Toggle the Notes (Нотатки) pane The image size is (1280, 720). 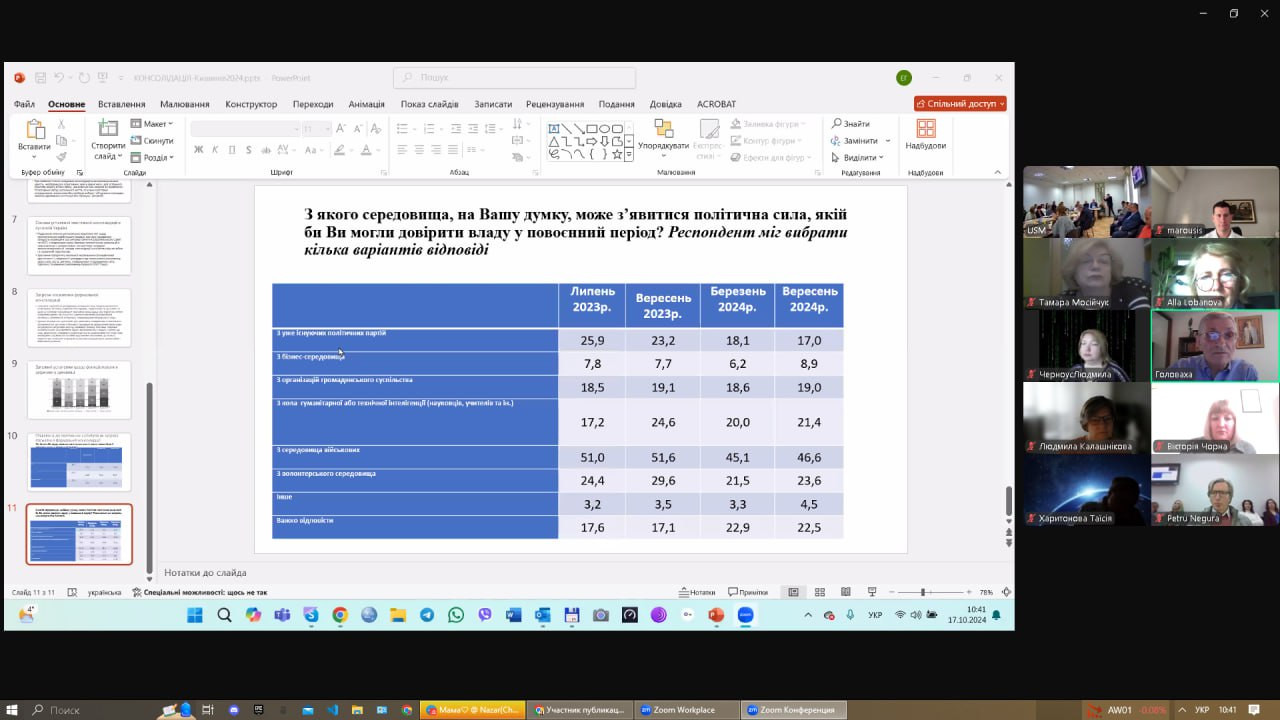697,592
